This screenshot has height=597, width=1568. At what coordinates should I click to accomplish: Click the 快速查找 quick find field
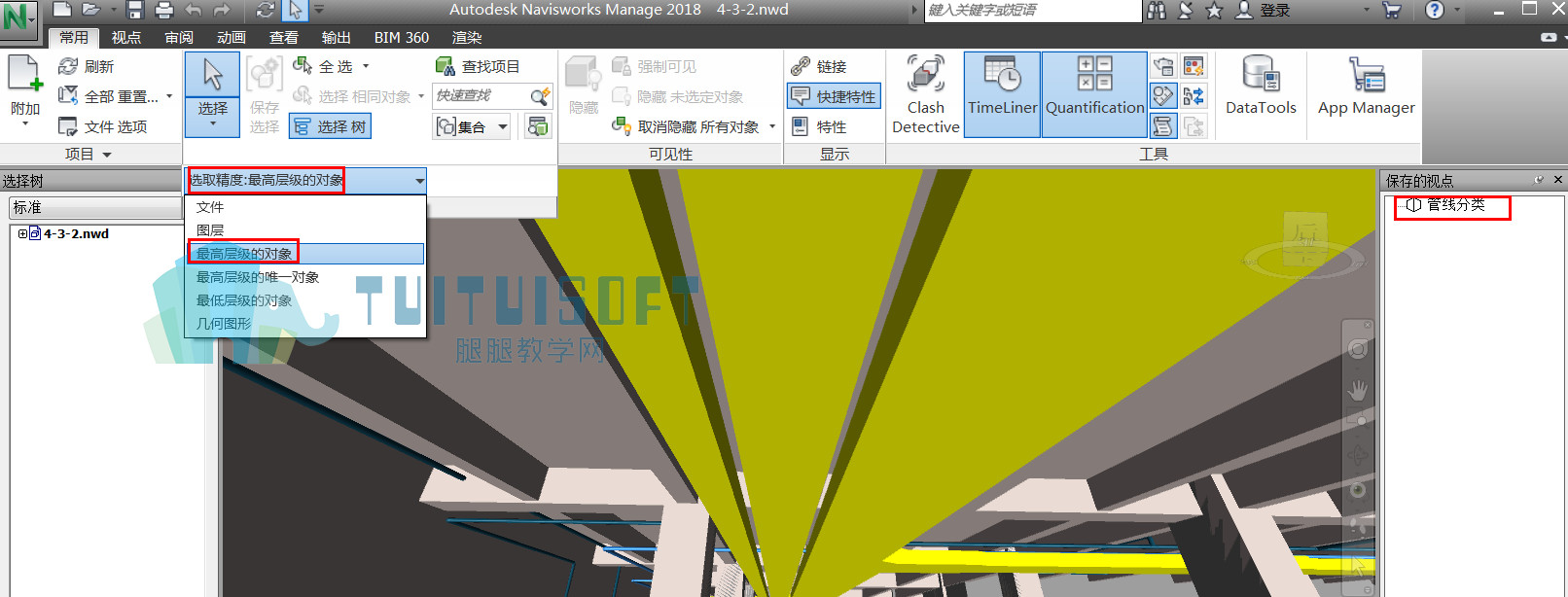(481, 95)
